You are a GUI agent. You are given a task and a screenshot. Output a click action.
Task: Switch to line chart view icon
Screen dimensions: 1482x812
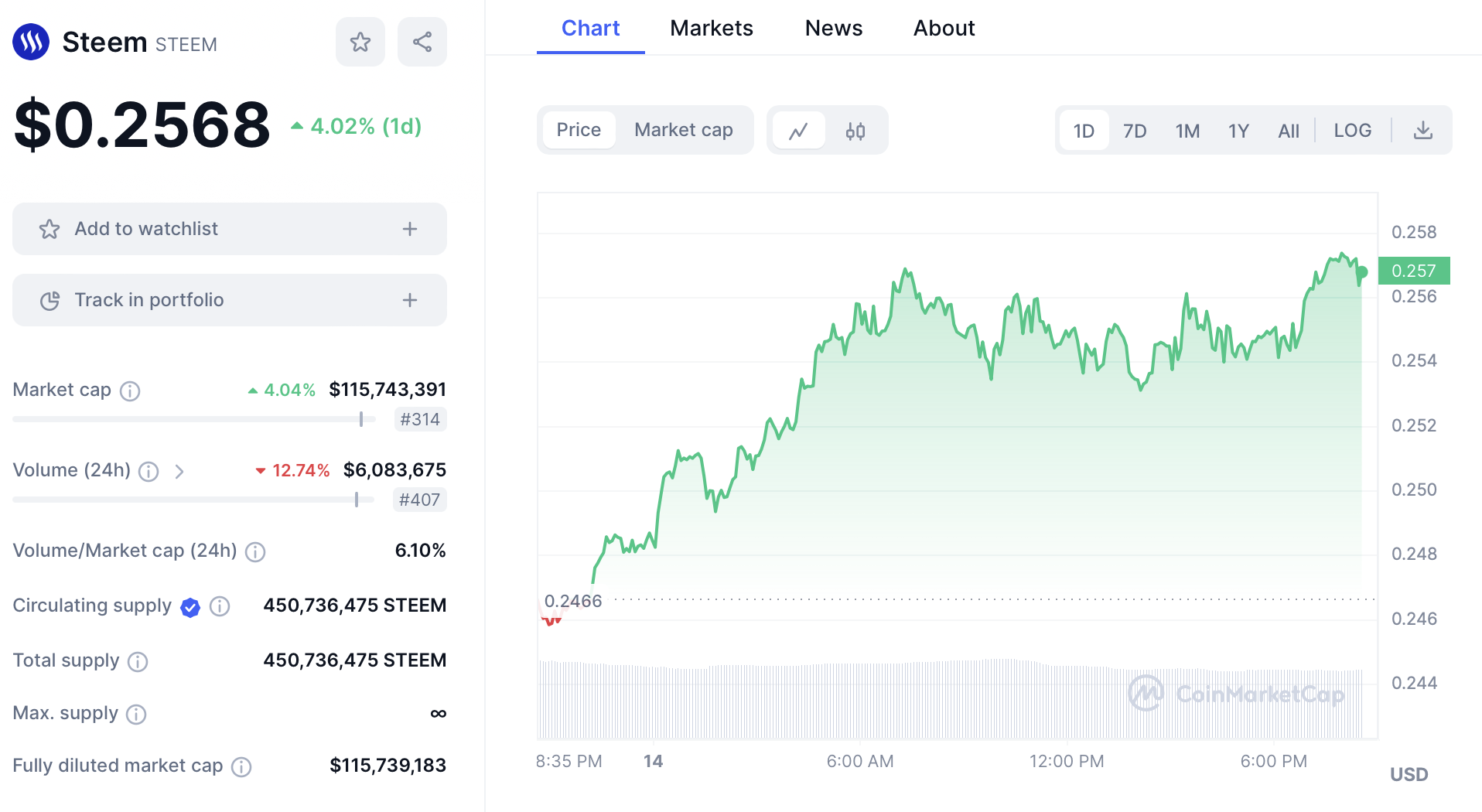point(798,131)
